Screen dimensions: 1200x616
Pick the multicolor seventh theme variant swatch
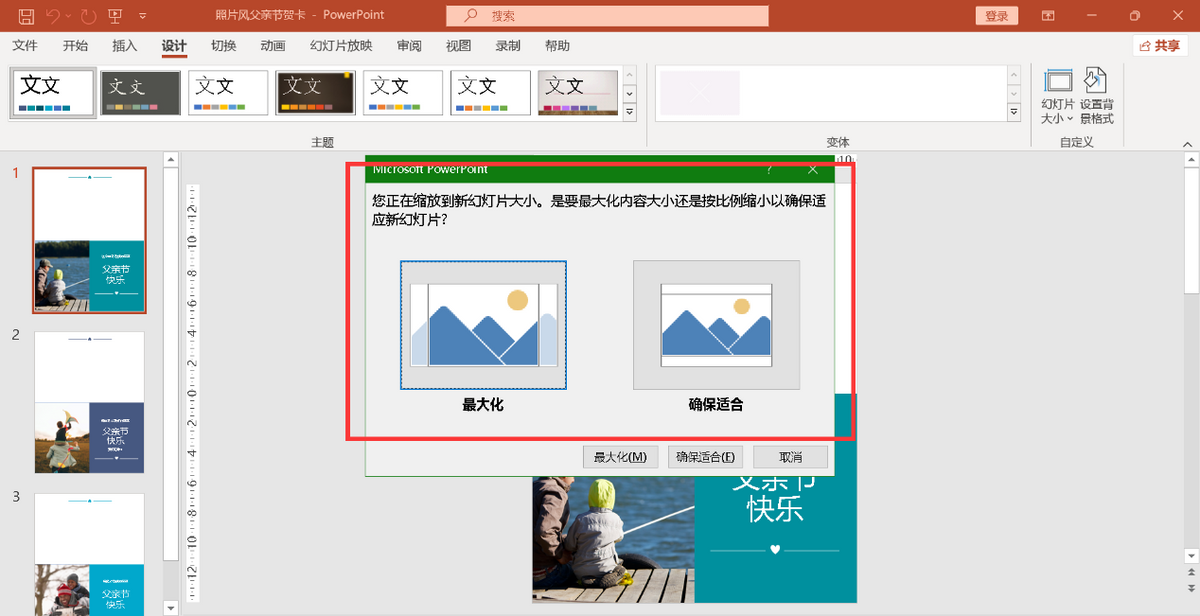pyautogui.click(x=577, y=92)
